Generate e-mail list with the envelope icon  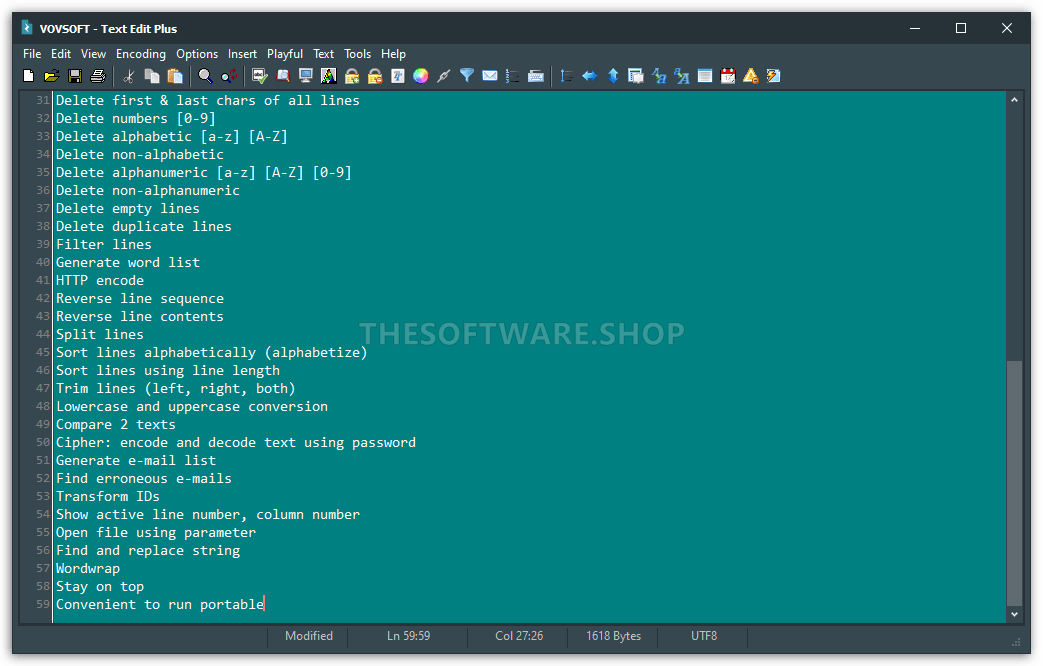point(490,76)
